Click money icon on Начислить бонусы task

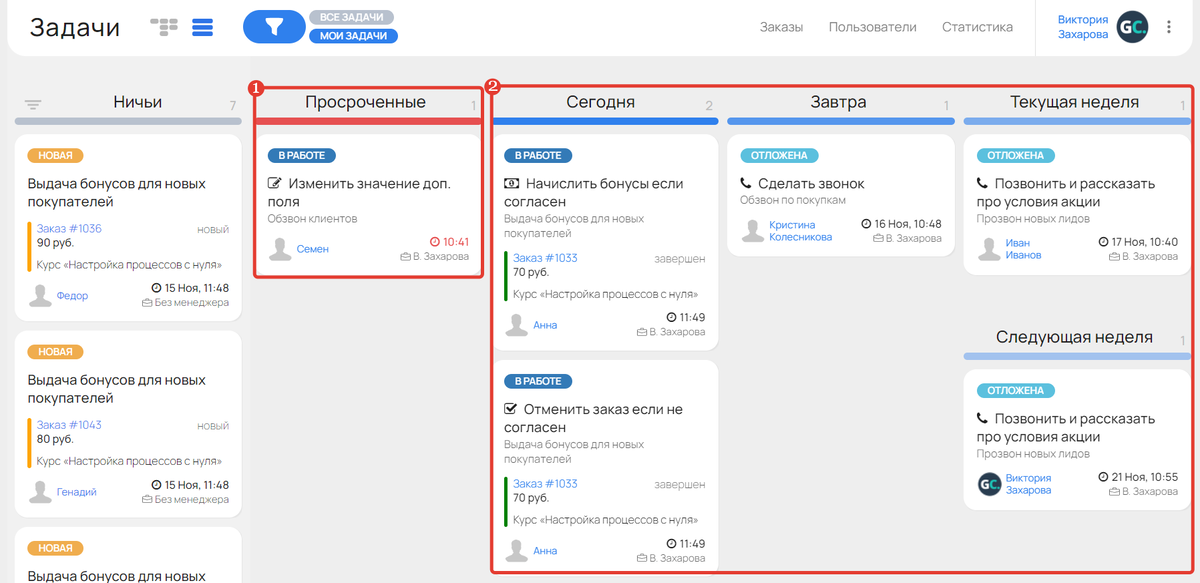[511, 184]
